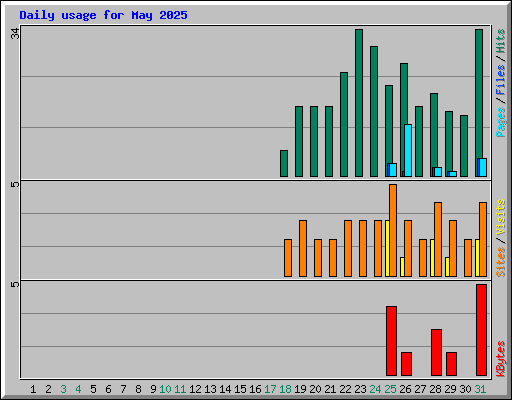
Task: Click the cyan Pages bar for day 28
Action: pos(438,172)
